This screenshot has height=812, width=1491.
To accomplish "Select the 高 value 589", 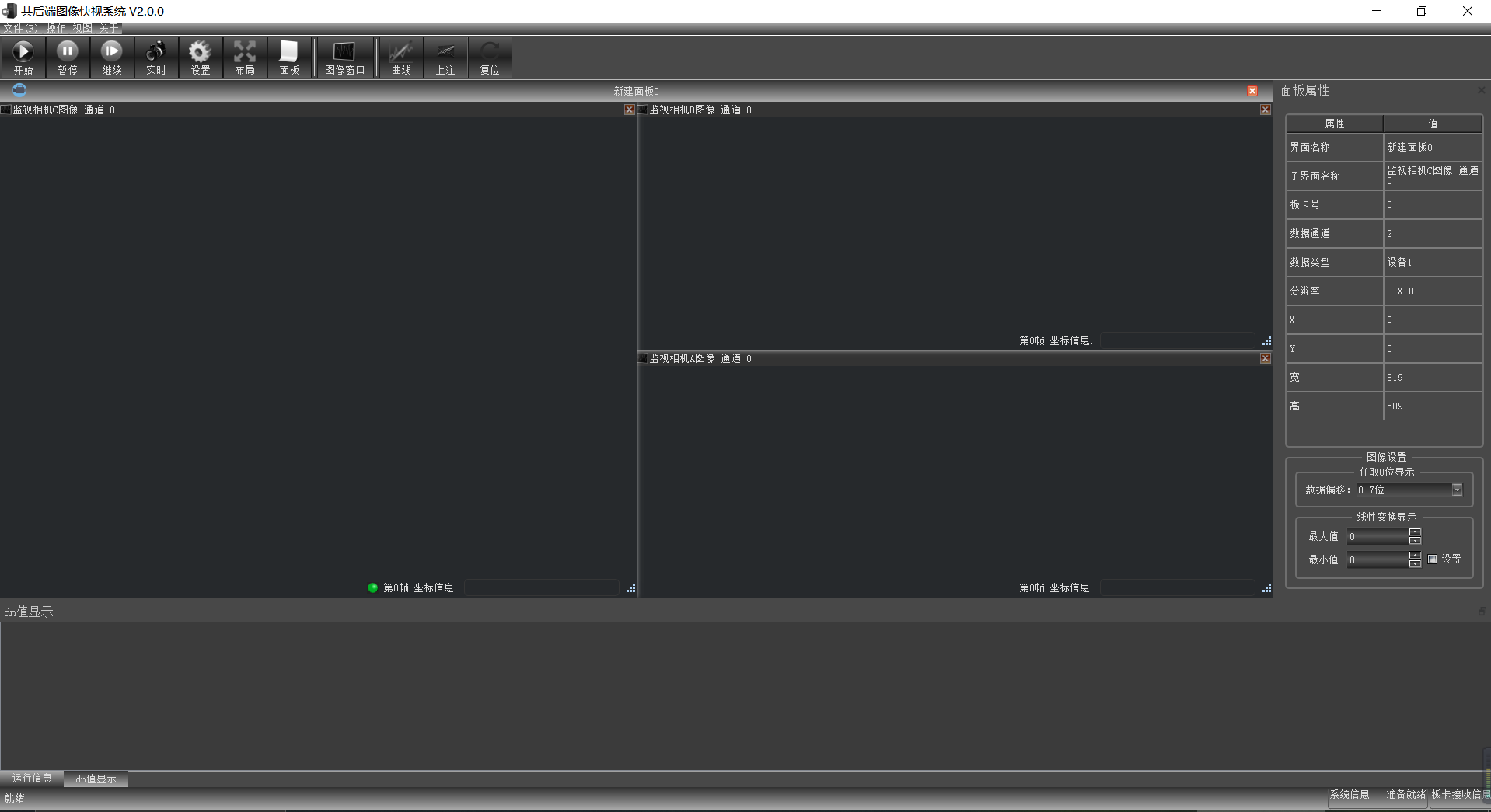I will point(1433,406).
